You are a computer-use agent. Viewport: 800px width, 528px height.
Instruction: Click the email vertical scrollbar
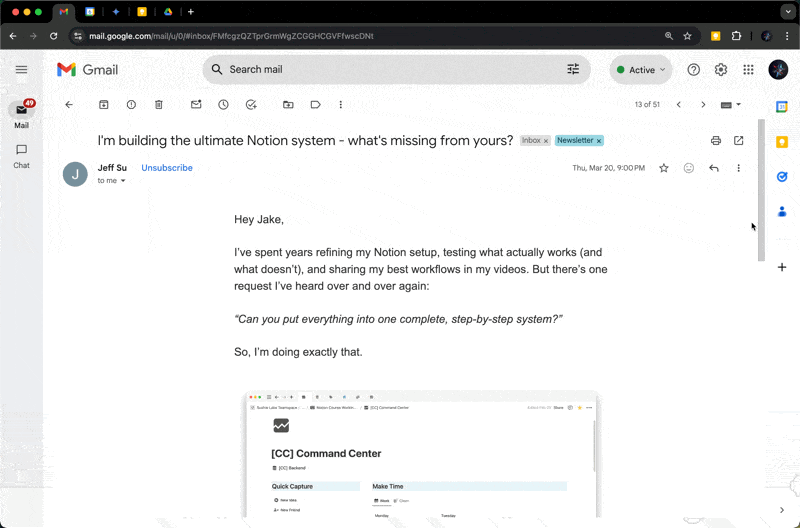pyautogui.click(x=761, y=190)
